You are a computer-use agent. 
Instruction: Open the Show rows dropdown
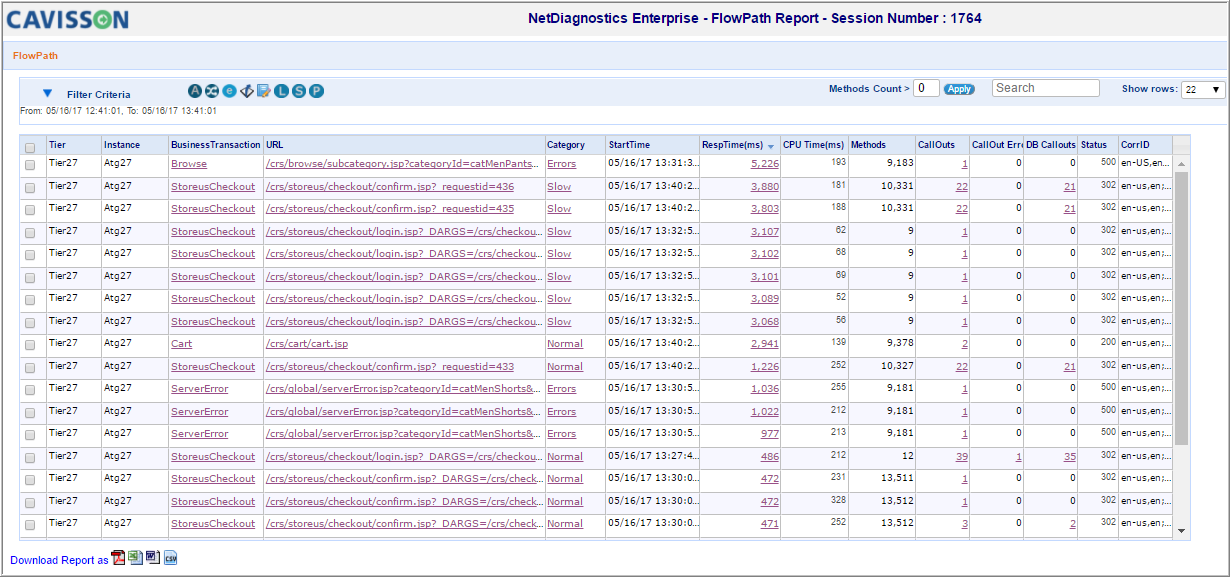[1203, 90]
